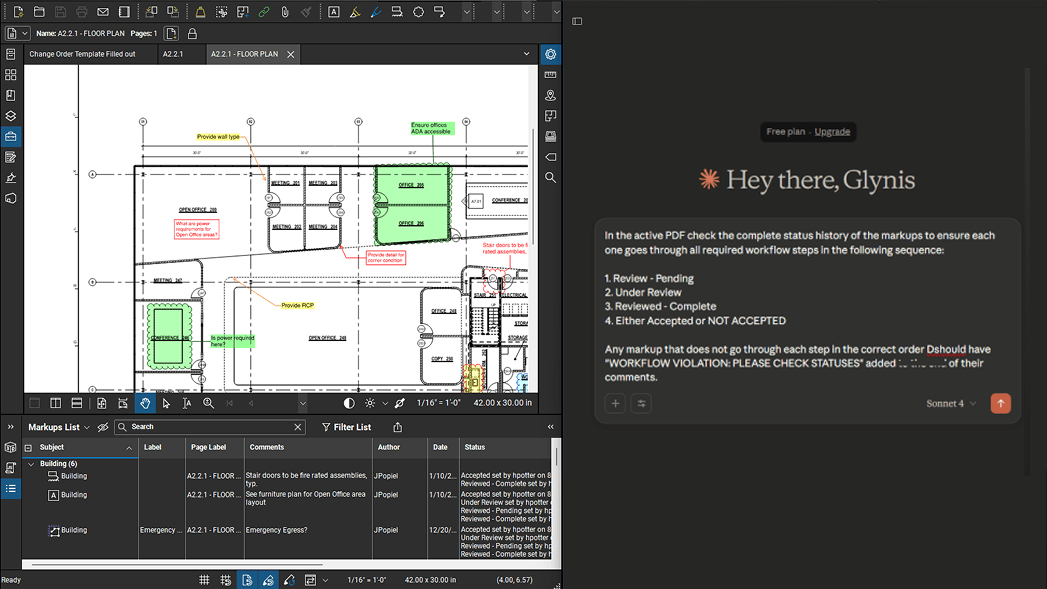Image resolution: width=1047 pixels, height=589 pixels.
Task: Toggle the dimmer contrast icon
Action: pos(349,403)
